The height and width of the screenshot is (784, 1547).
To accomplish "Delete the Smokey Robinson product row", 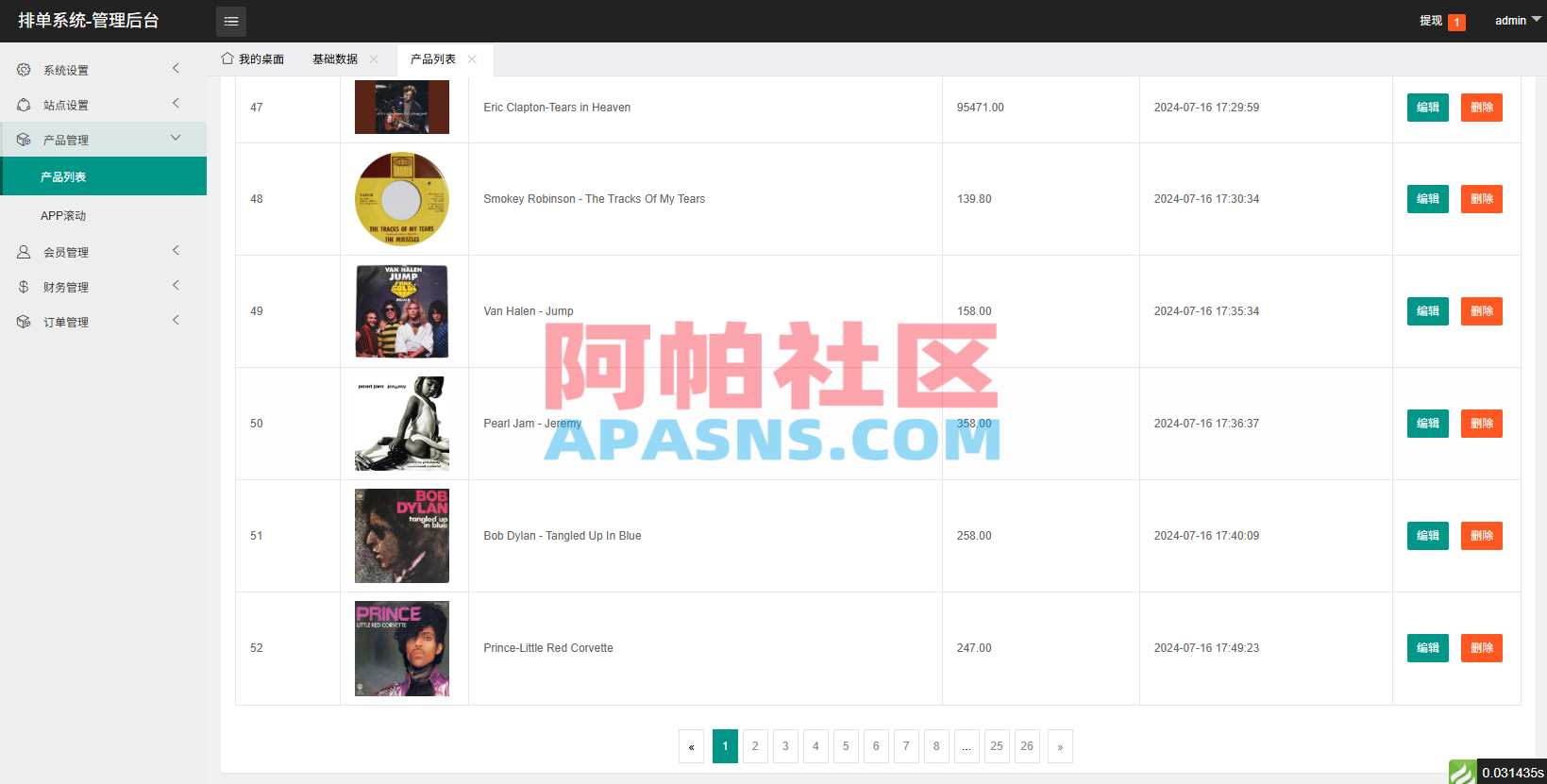I will click(1481, 199).
